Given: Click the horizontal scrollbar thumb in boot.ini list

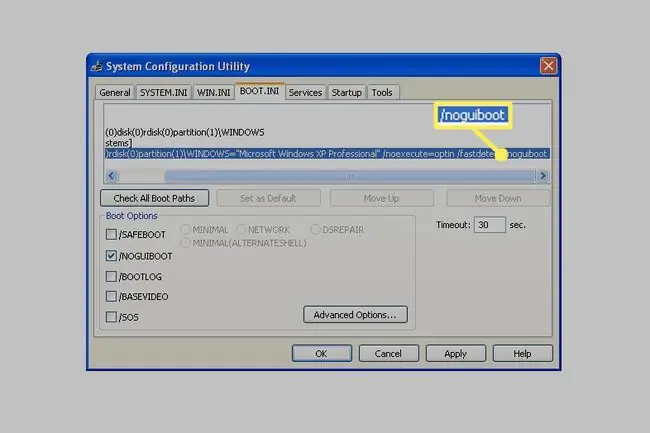Looking at the screenshot, I should (350, 176).
